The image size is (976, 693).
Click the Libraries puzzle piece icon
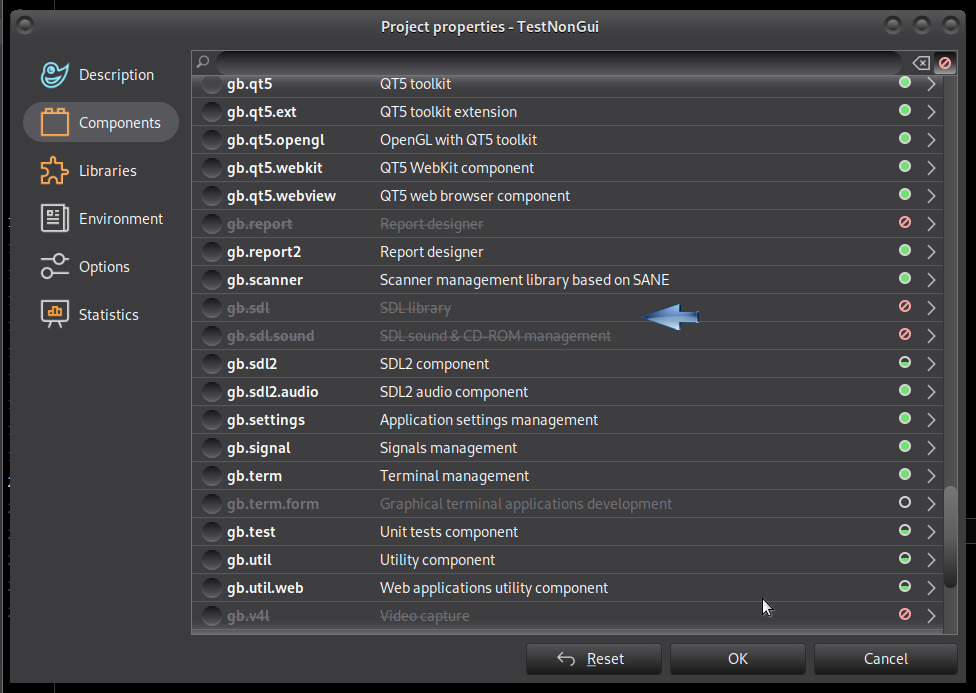point(54,171)
